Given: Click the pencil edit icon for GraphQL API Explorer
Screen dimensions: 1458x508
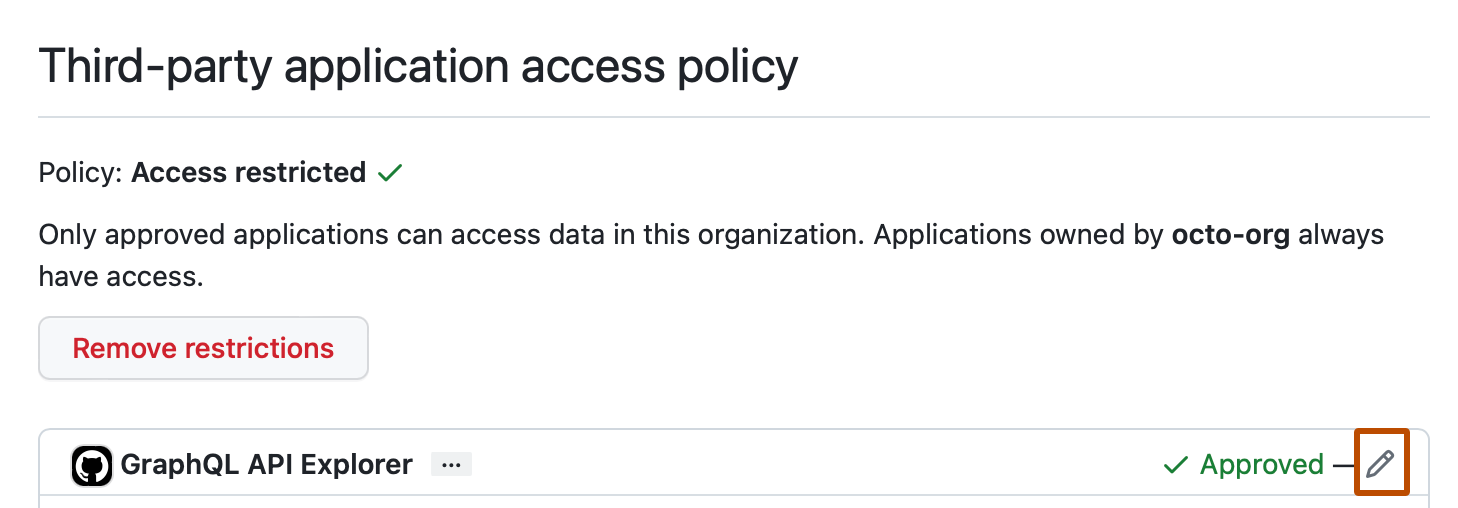Looking at the screenshot, I should pyautogui.click(x=1380, y=463).
